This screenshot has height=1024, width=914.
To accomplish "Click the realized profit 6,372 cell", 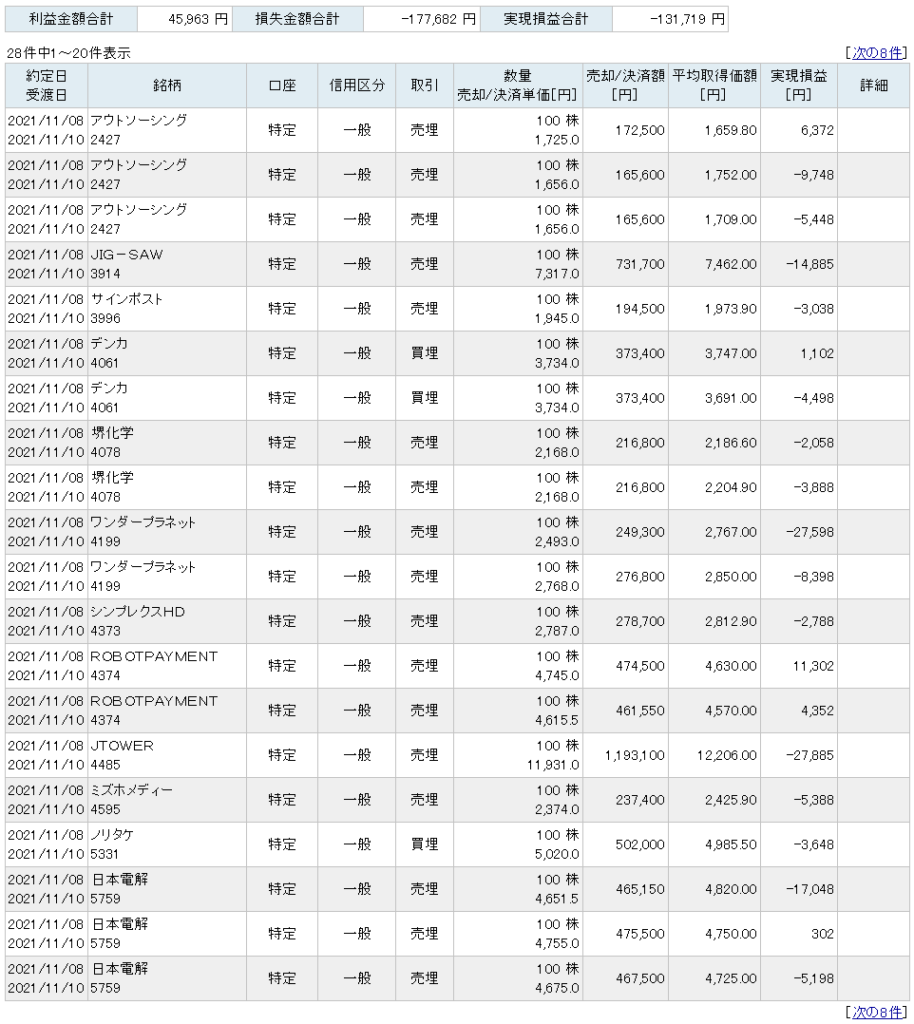I will pyautogui.click(x=798, y=131).
